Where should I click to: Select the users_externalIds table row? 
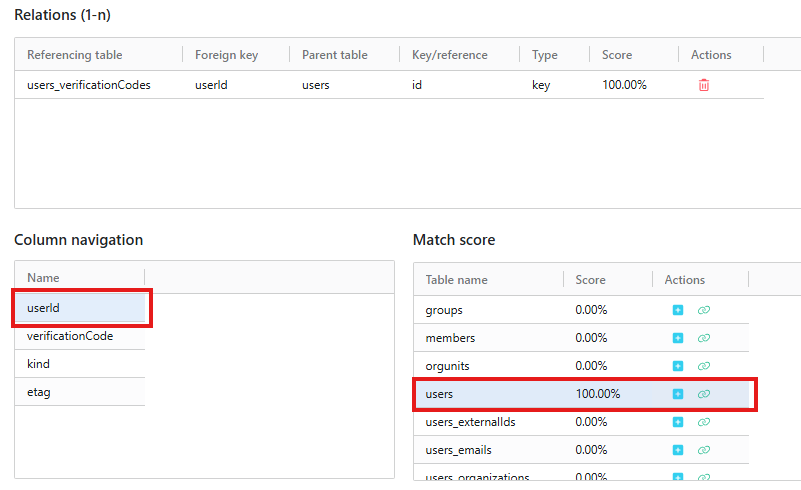(581, 422)
